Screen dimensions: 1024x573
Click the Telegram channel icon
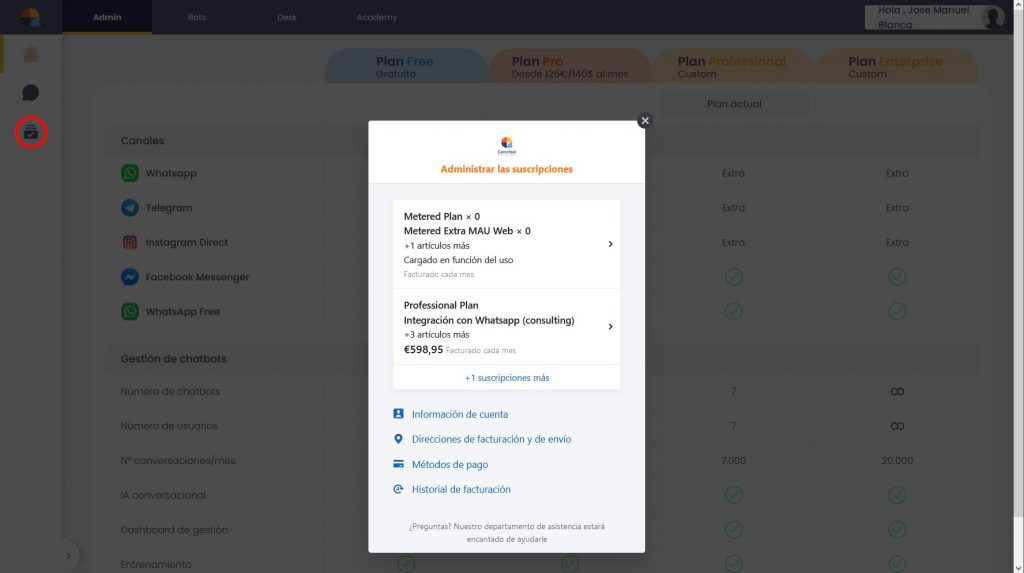(130, 208)
